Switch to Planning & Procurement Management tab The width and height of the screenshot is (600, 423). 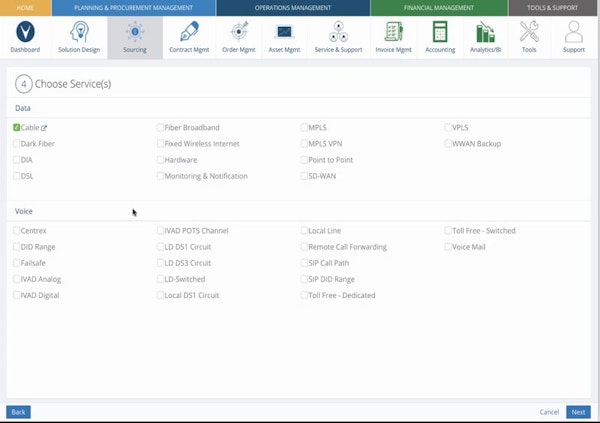134,8
